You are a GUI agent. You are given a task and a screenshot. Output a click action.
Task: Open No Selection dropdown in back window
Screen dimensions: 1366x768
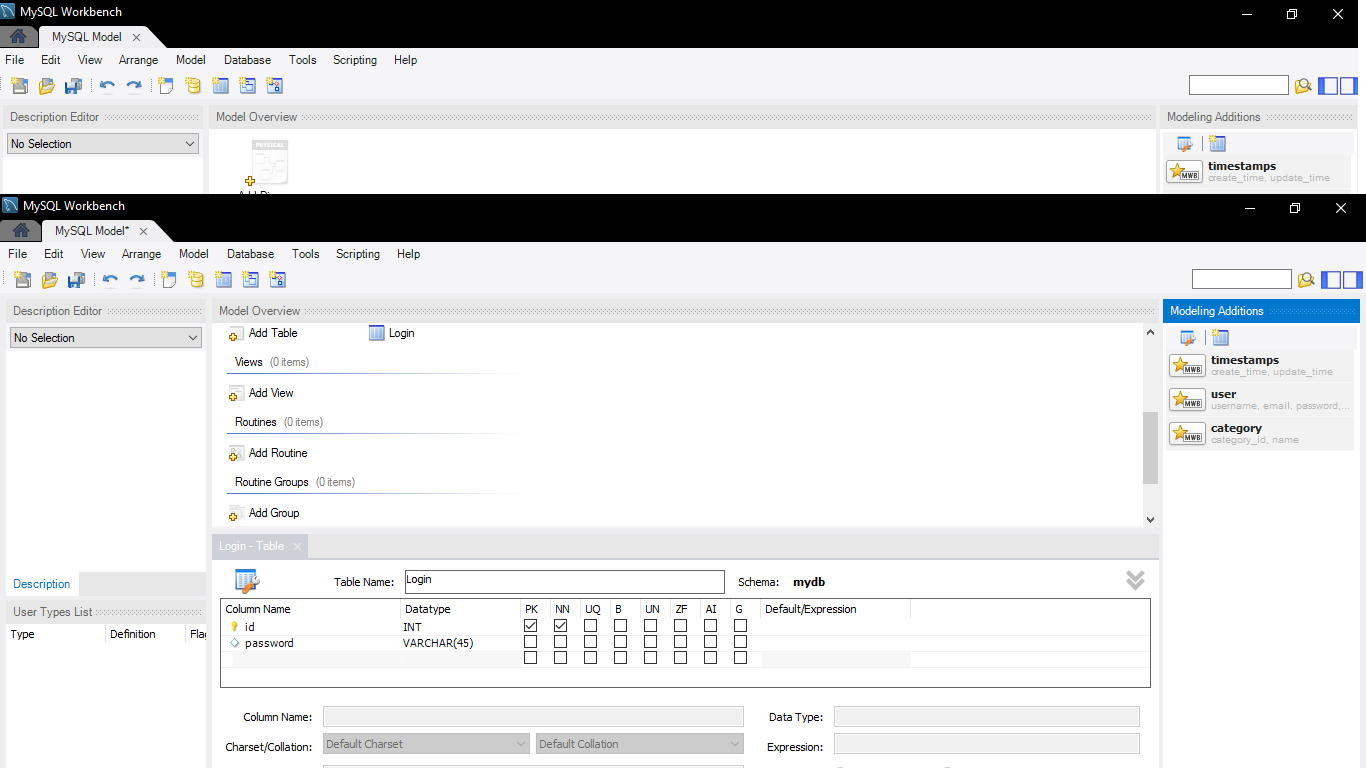point(103,144)
